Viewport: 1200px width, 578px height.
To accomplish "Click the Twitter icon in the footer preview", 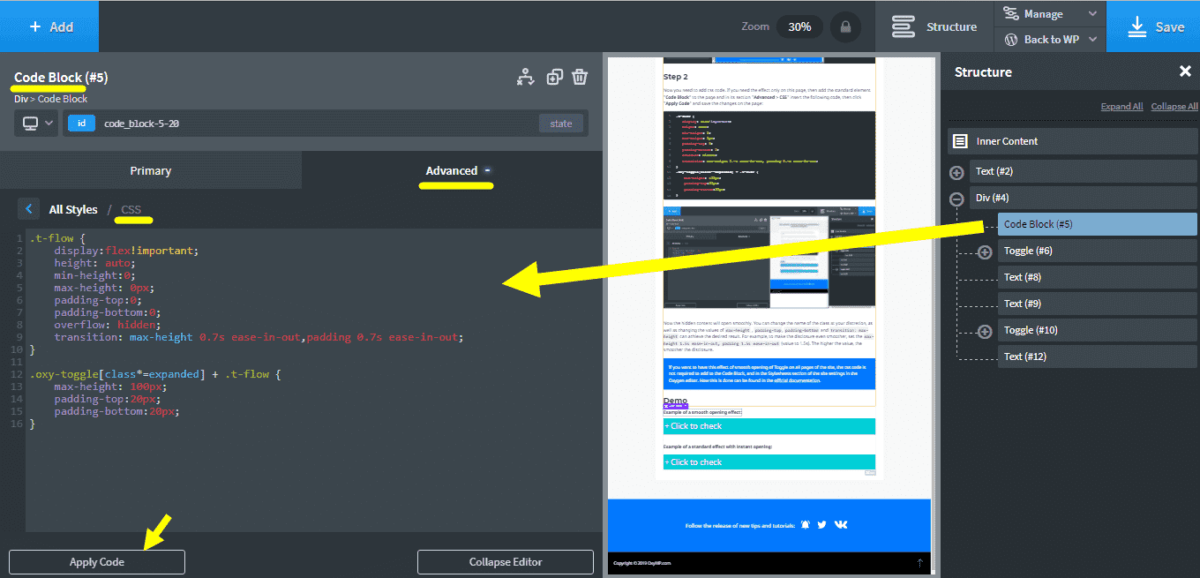I will pos(821,525).
